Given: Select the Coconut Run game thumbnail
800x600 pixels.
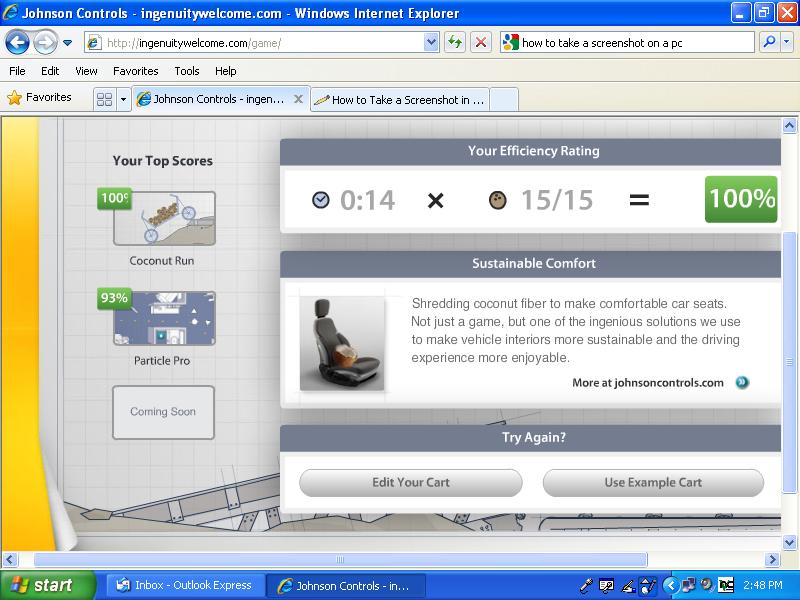Looking at the screenshot, I should point(164,218).
